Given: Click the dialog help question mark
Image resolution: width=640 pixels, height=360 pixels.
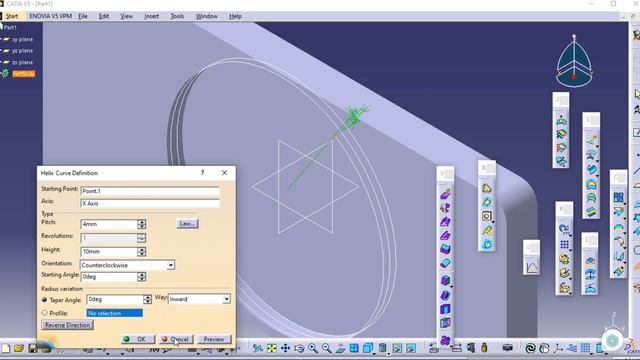Looking at the screenshot, I should [202, 173].
